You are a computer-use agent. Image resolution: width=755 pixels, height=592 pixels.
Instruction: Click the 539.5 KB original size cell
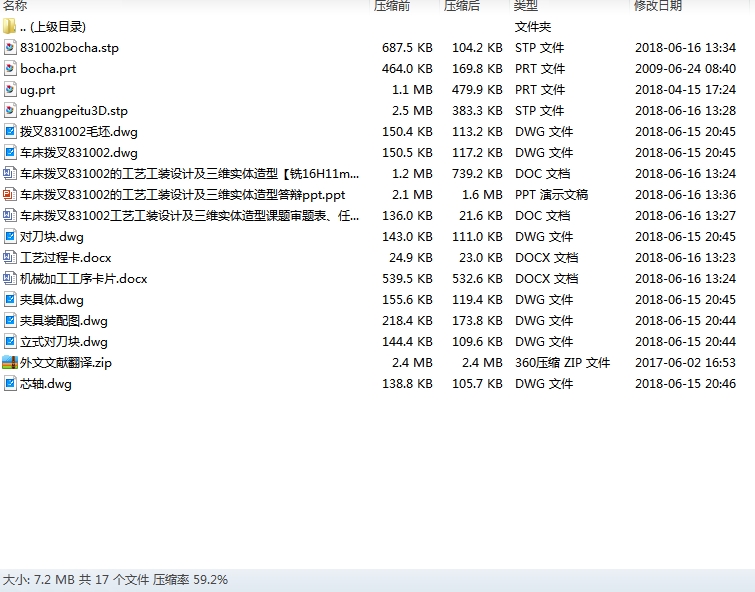(x=407, y=278)
